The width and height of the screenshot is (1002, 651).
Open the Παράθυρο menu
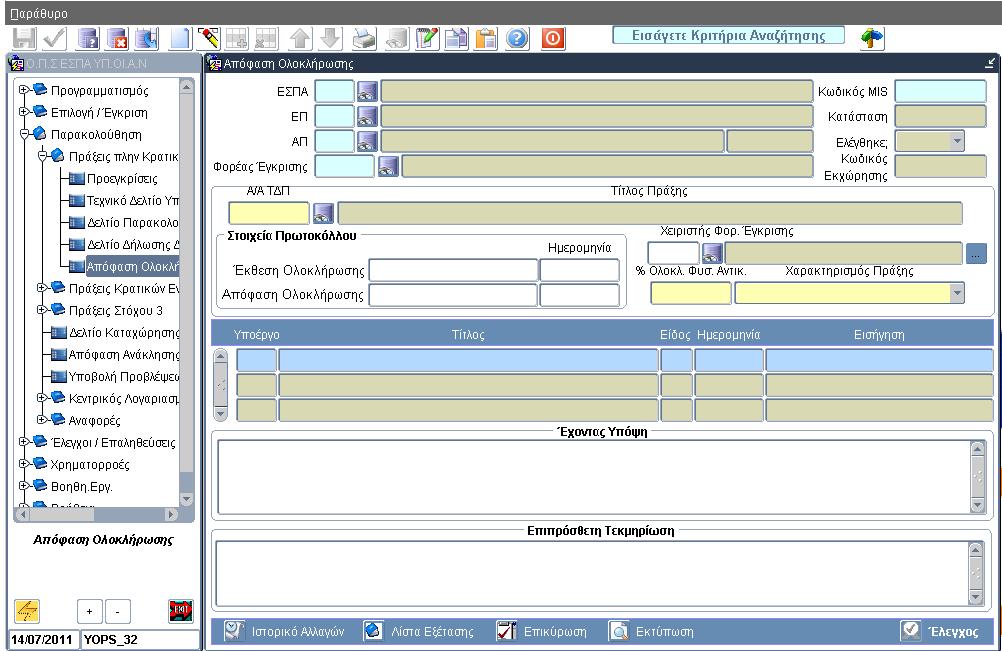39,13
